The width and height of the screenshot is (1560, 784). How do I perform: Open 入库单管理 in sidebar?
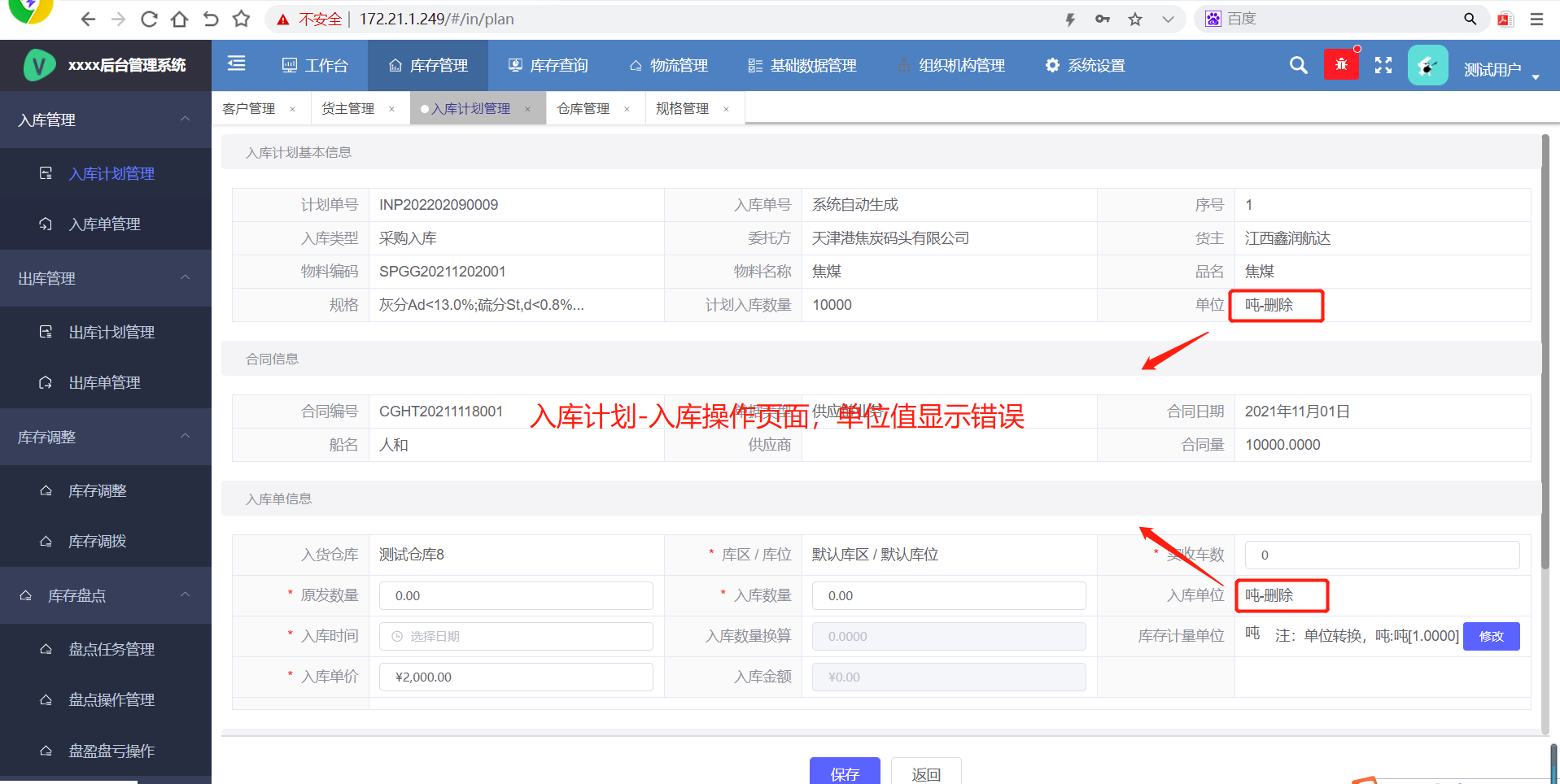click(x=106, y=224)
